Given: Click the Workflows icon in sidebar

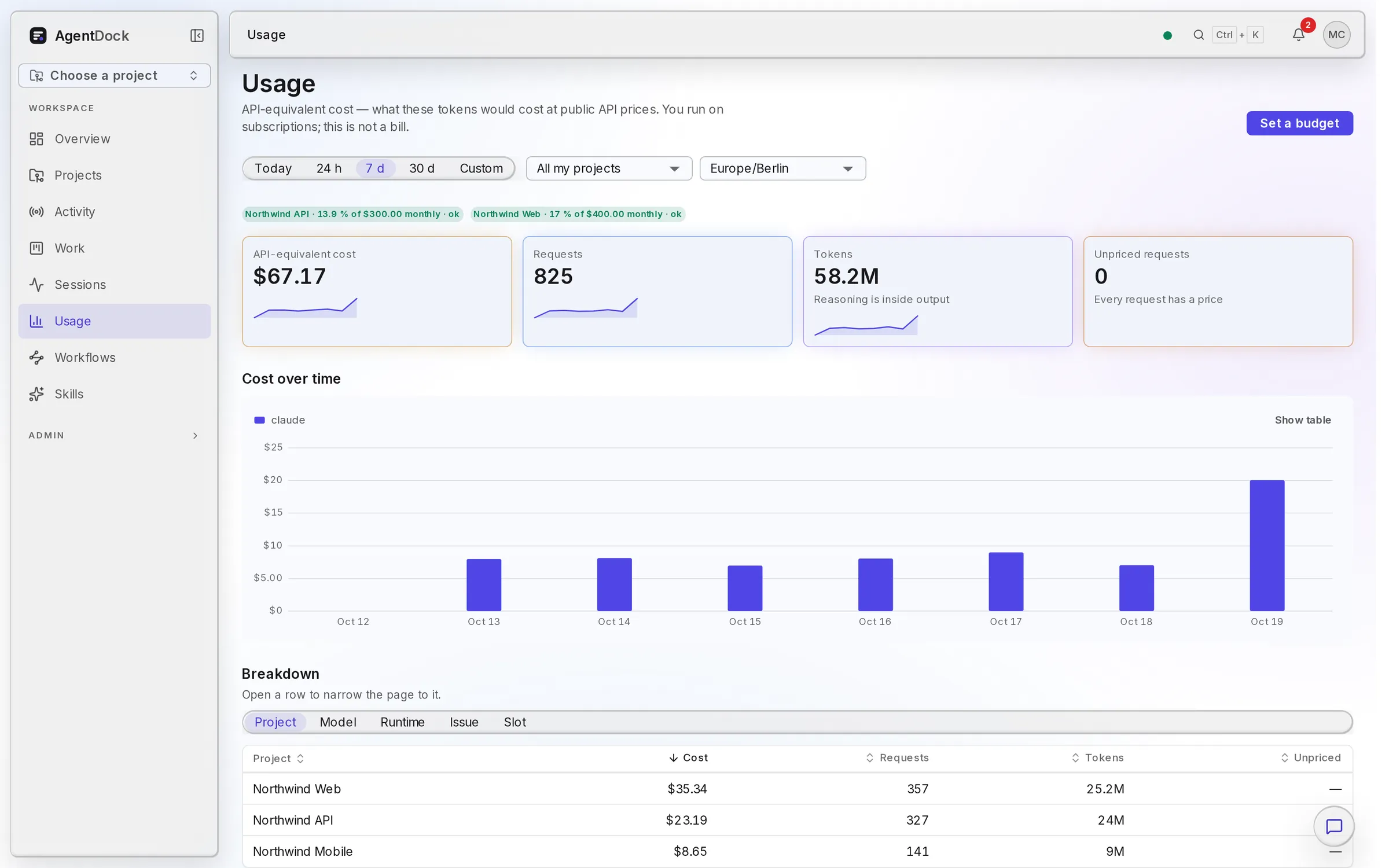Looking at the screenshot, I should tap(36, 358).
